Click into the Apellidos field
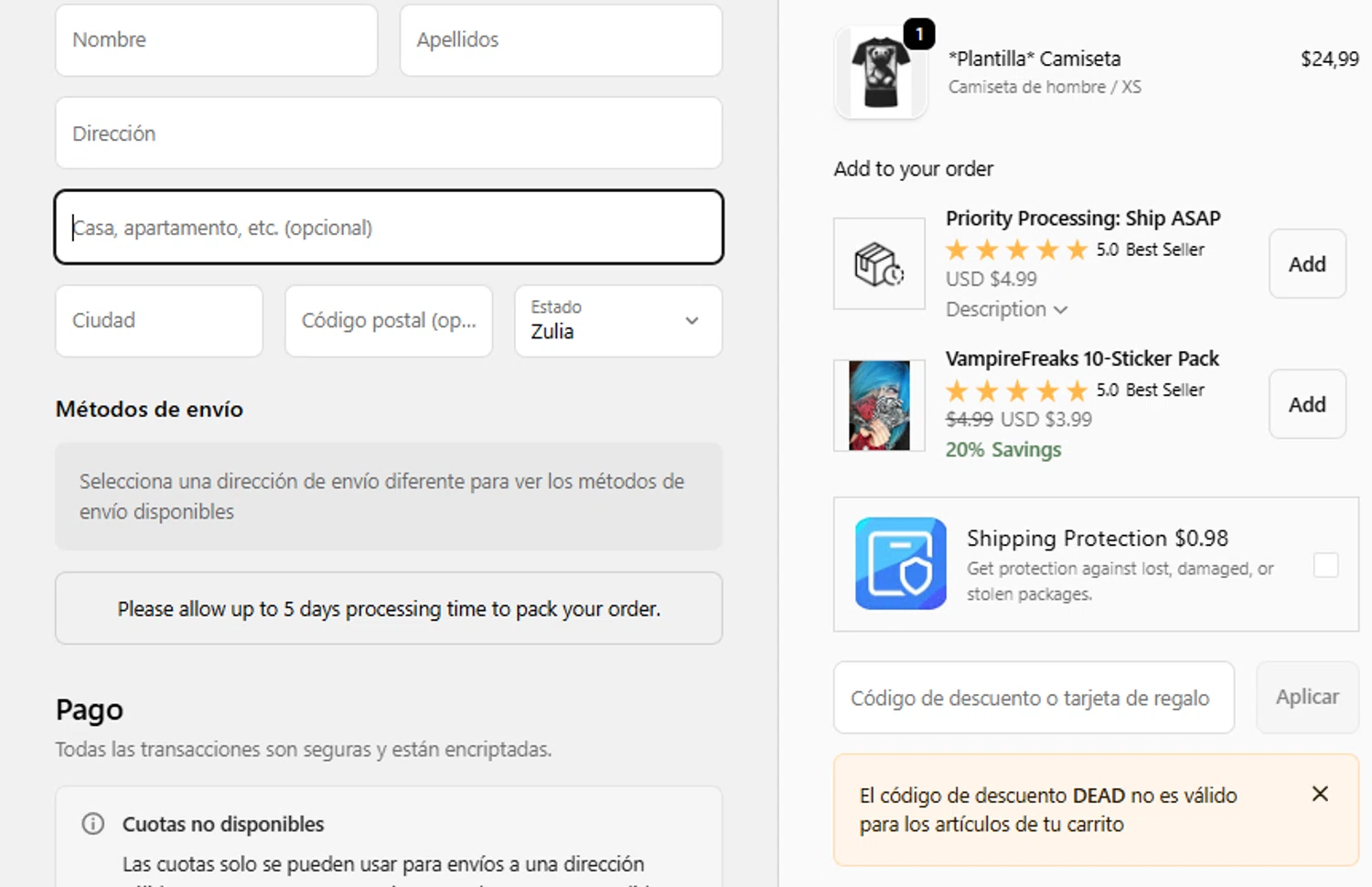The image size is (1372, 887). pyautogui.click(x=560, y=40)
